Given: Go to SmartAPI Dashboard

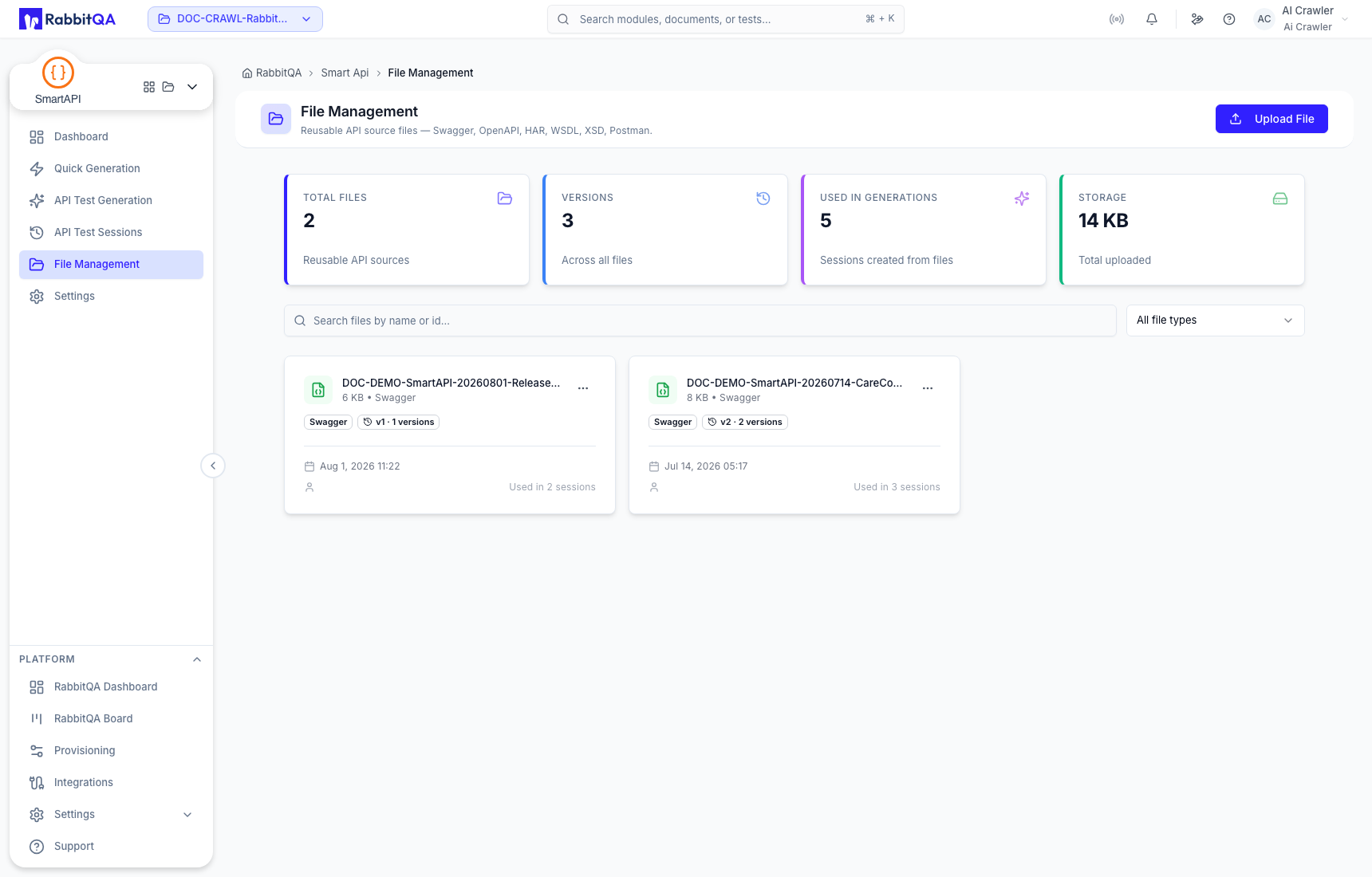Looking at the screenshot, I should pos(111,137).
